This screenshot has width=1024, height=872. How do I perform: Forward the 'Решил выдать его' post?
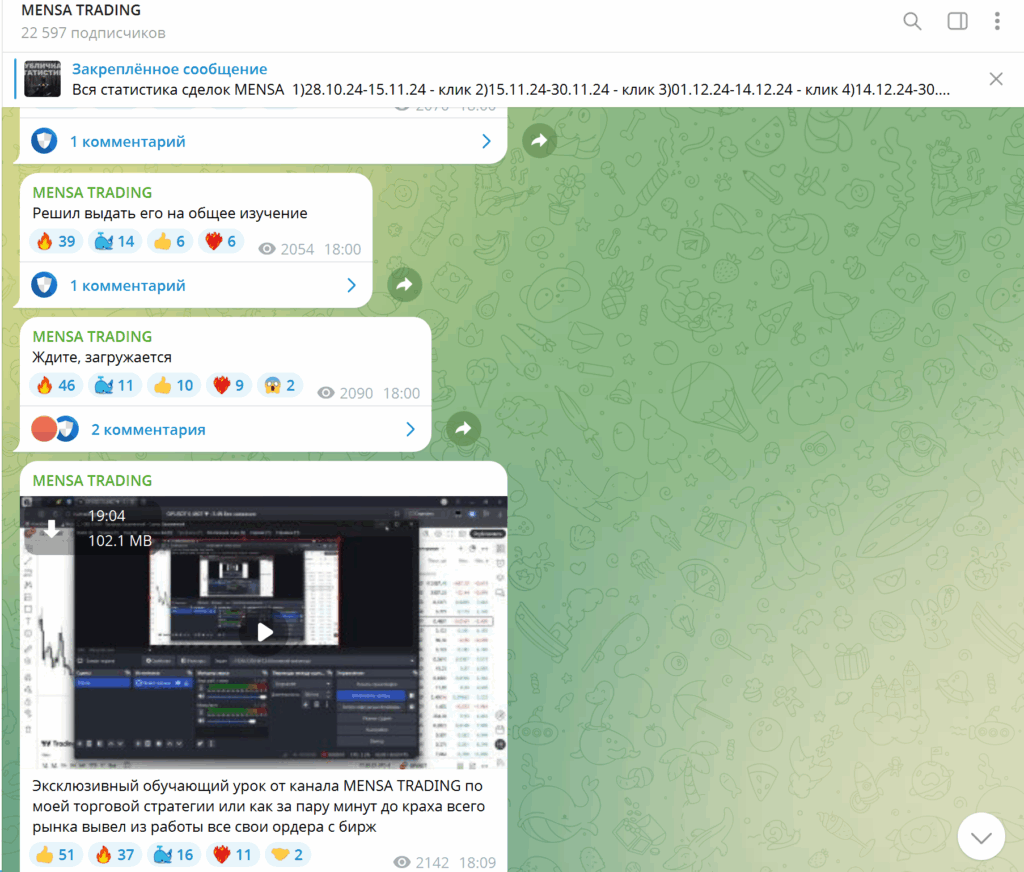tap(404, 285)
